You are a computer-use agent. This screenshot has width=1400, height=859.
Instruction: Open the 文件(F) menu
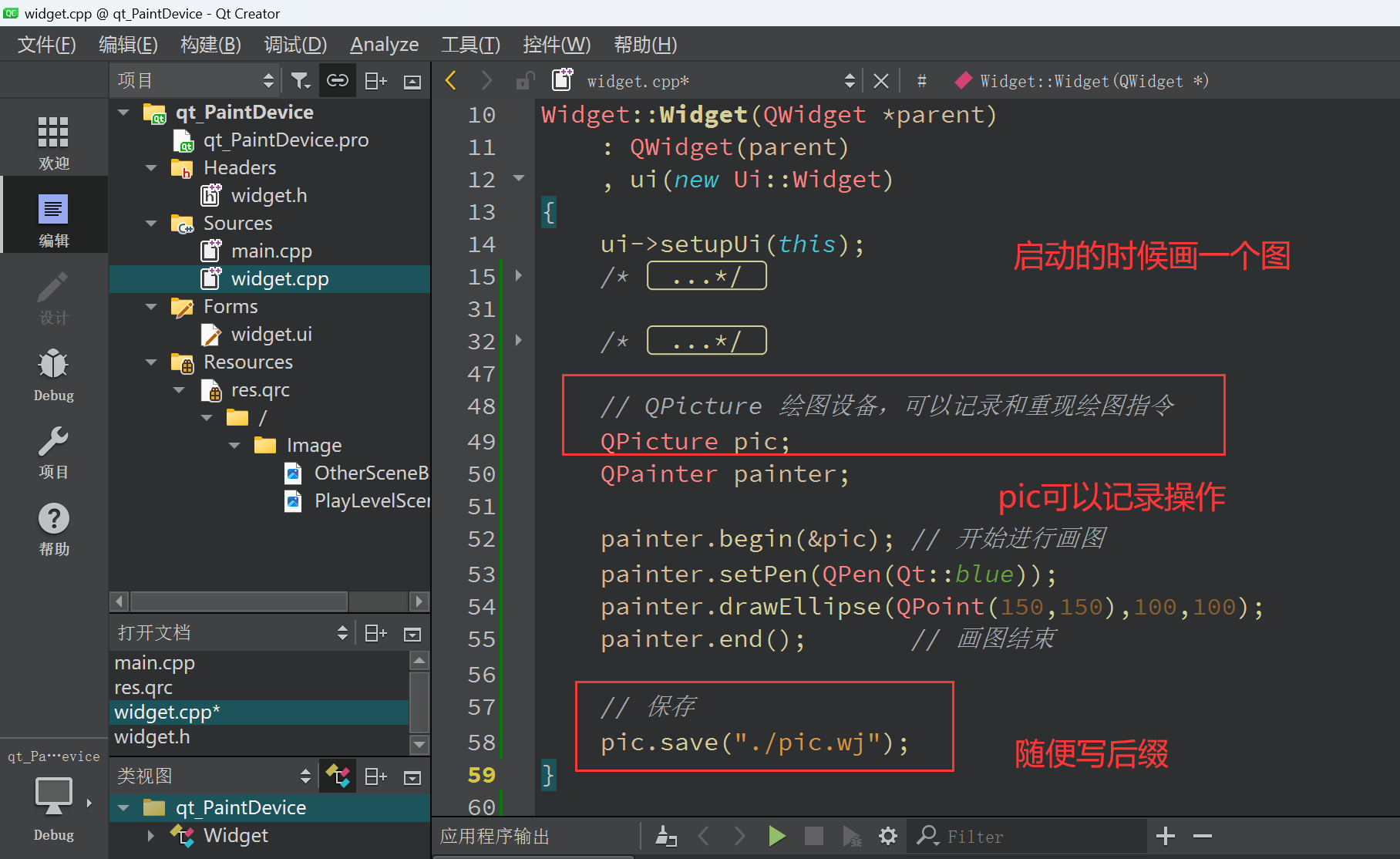46,45
